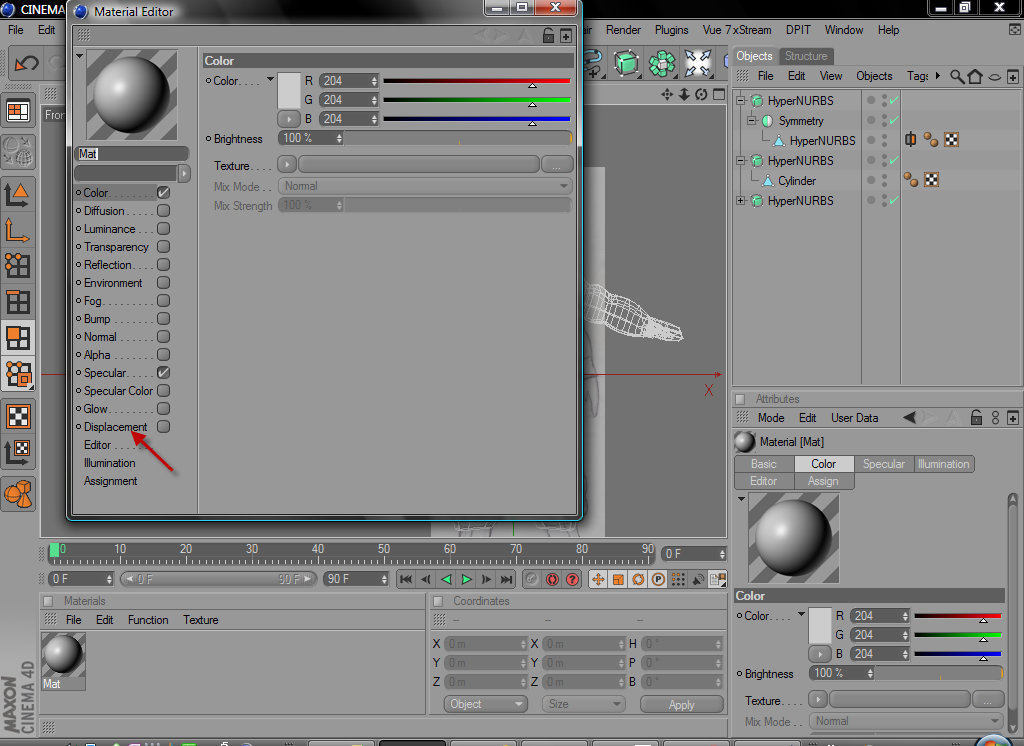Enable the Displacement channel checkbox
1024x746 pixels.
tap(163, 427)
